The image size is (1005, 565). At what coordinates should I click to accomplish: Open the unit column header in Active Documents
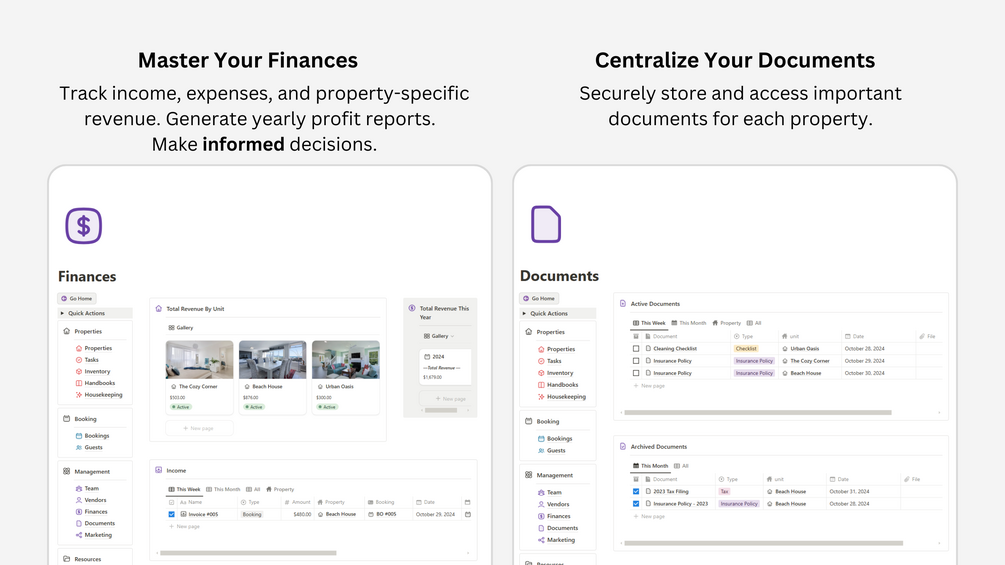[790, 336]
